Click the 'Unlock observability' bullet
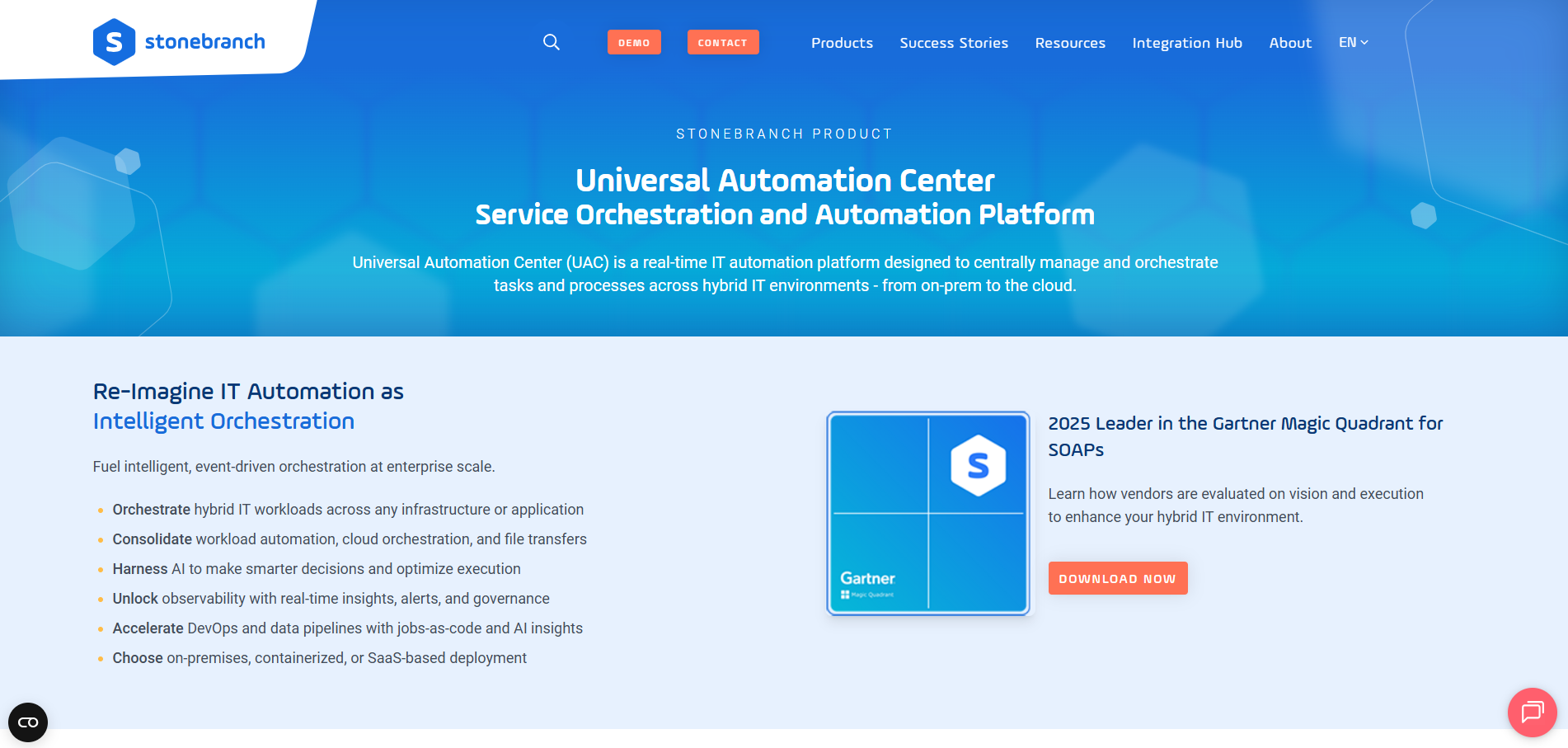This screenshot has height=748, width=1568. [x=331, y=599]
